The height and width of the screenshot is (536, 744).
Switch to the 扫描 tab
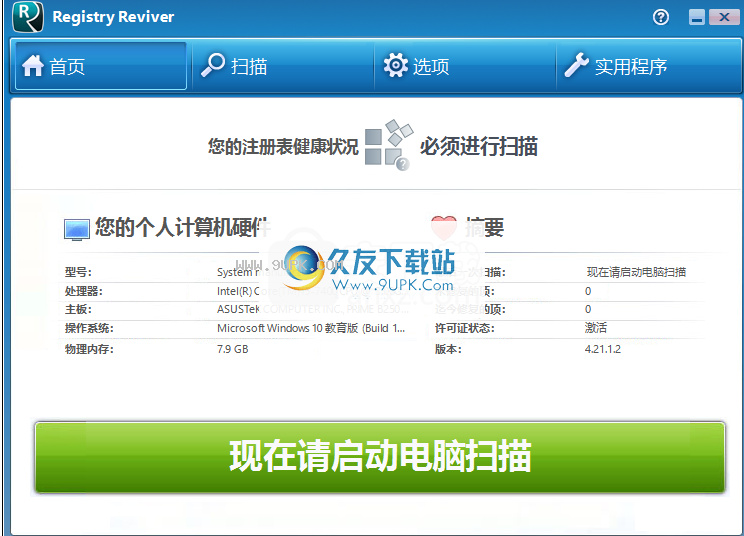[x=283, y=66]
